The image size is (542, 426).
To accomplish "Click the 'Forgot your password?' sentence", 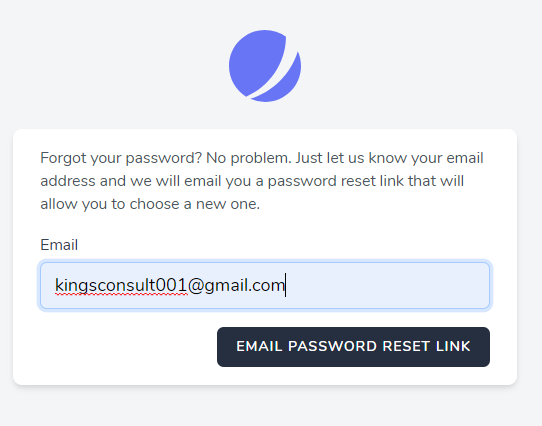I will (x=121, y=158).
